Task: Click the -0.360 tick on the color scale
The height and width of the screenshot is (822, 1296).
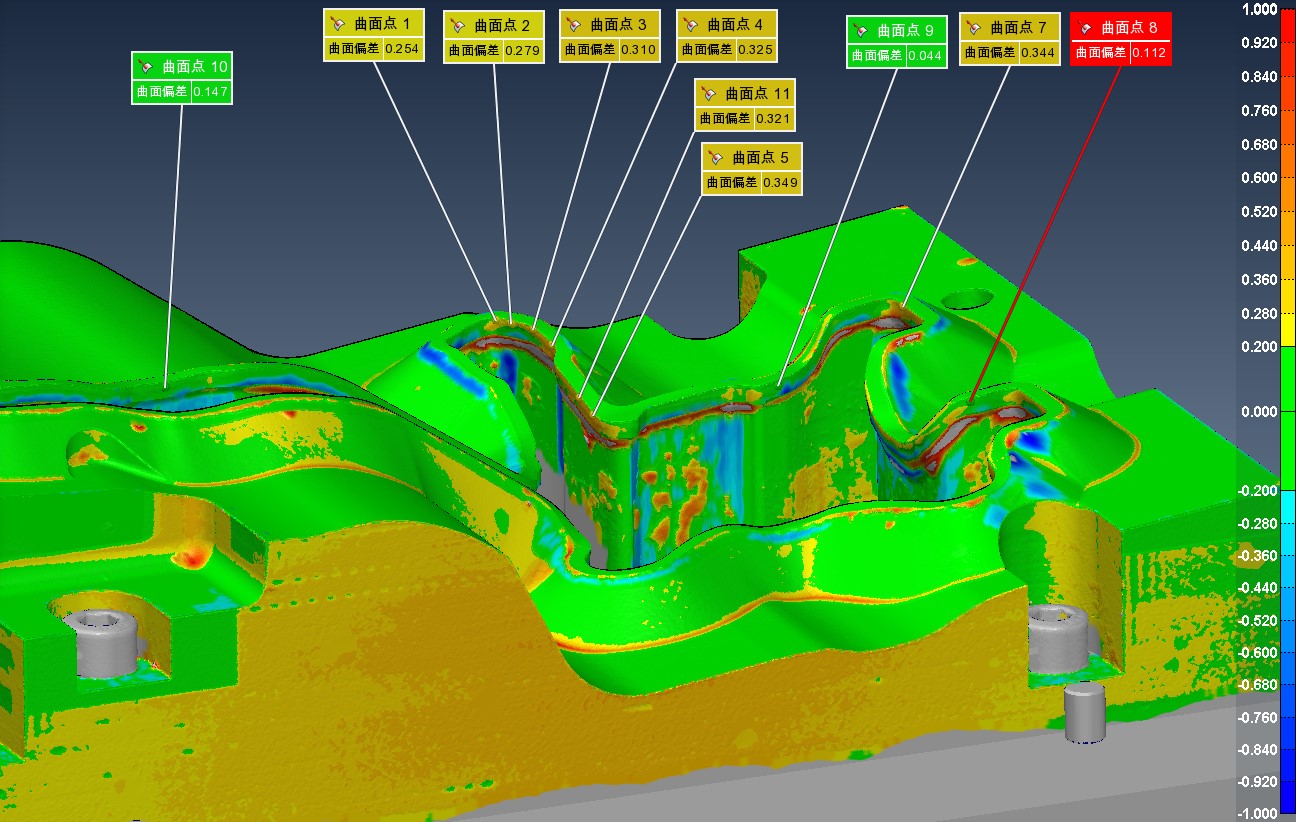Action: (1260, 556)
